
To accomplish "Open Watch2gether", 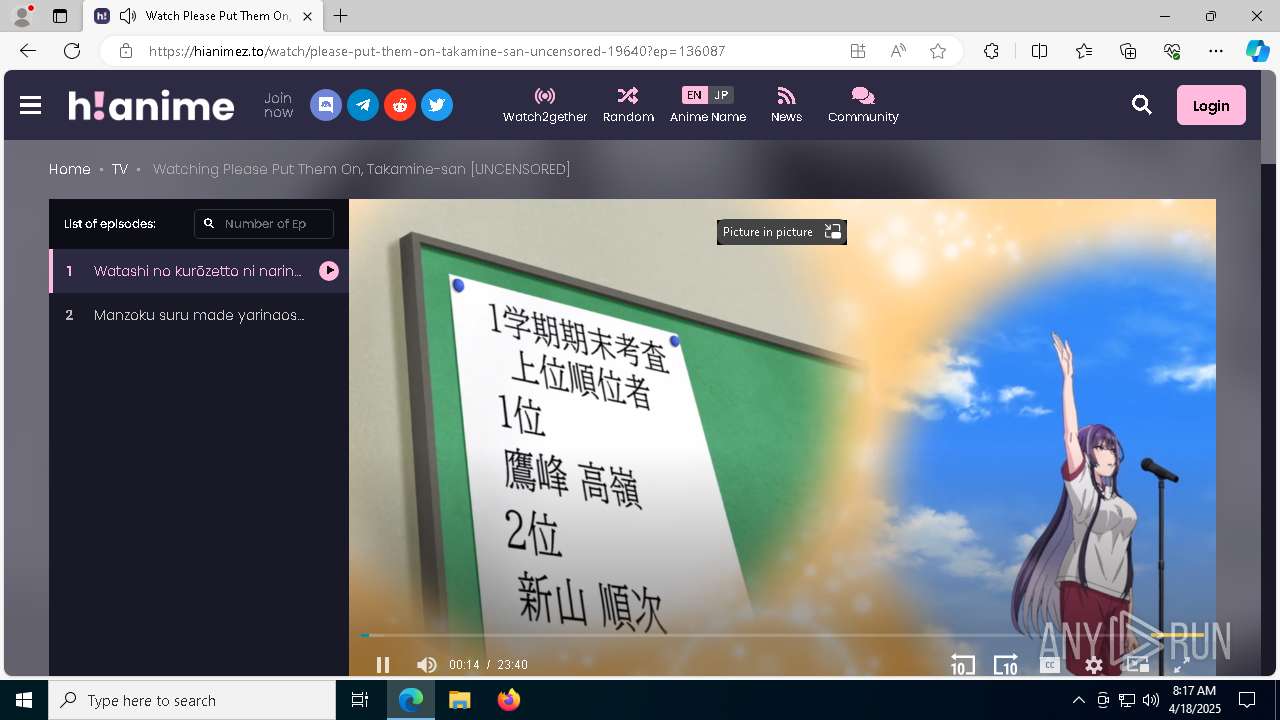I will pyautogui.click(x=545, y=105).
